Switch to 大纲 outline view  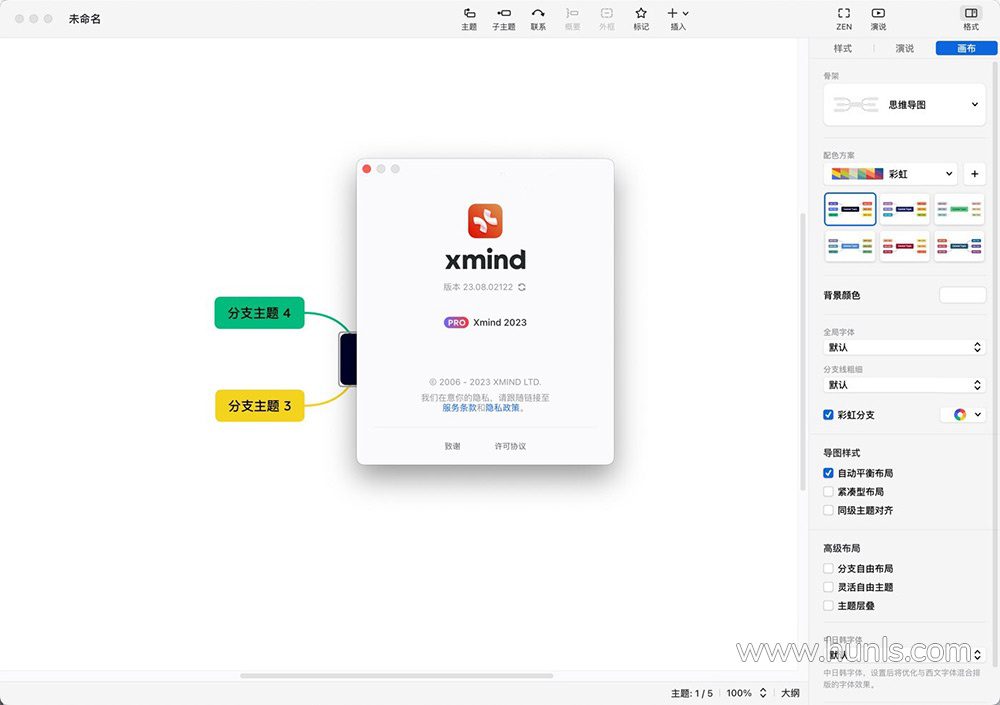[790, 693]
